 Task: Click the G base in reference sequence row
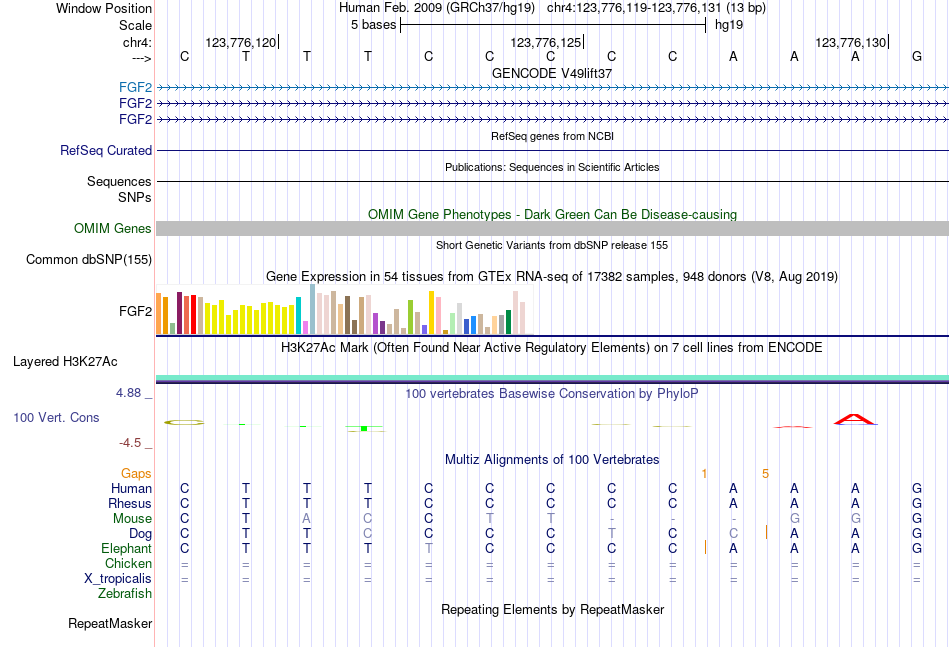coord(917,56)
